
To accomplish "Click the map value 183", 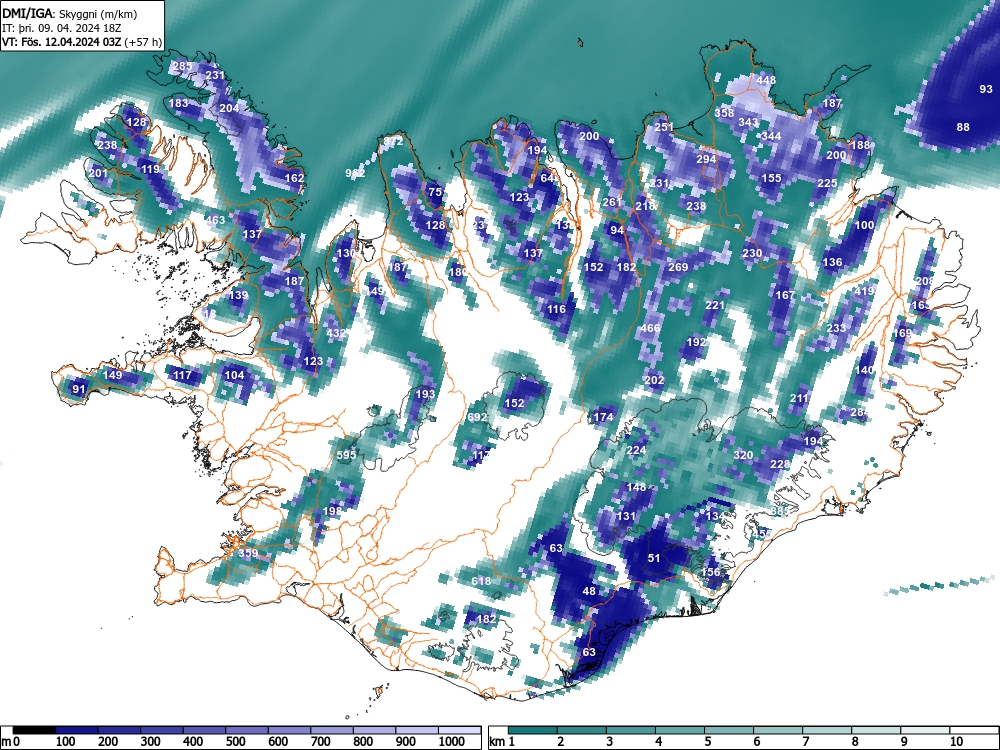I will [x=179, y=103].
